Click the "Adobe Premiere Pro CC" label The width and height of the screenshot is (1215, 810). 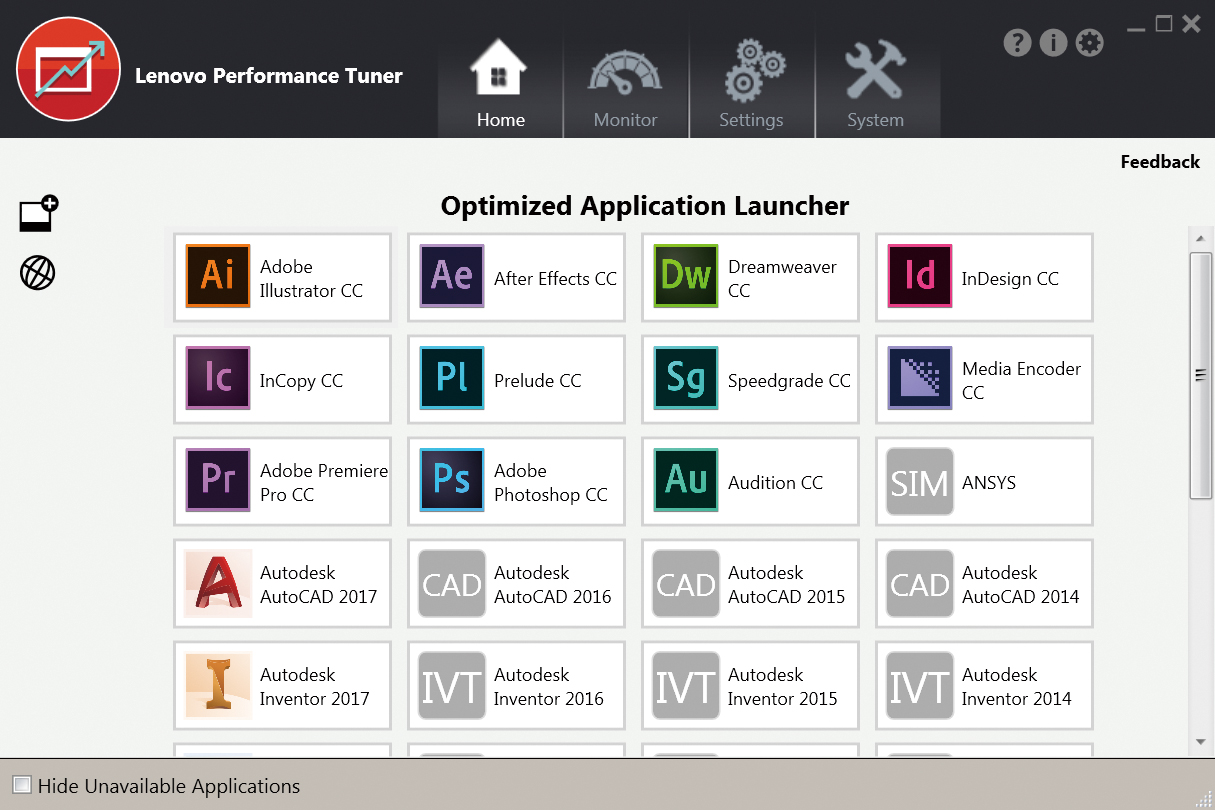click(324, 483)
